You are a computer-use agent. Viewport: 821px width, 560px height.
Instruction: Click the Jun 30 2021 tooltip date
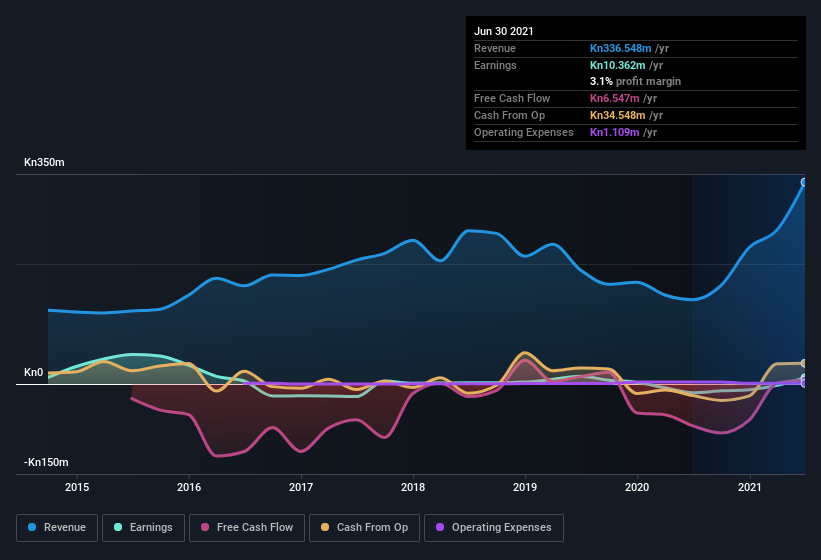point(504,31)
